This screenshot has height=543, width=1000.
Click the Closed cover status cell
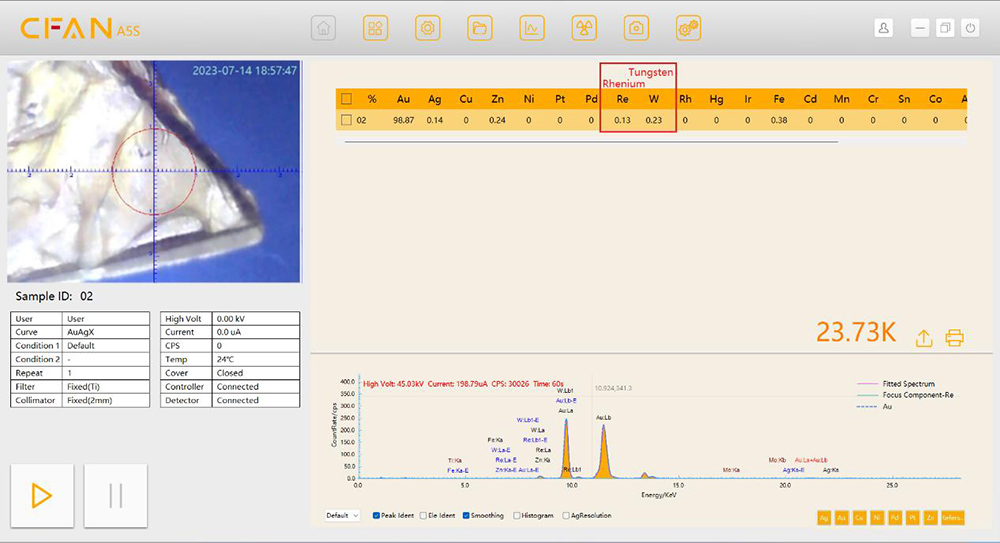click(x=256, y=373)
